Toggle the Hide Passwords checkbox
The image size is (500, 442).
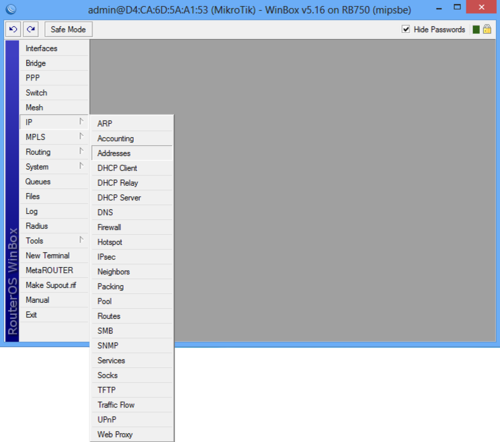pos(406,29)
